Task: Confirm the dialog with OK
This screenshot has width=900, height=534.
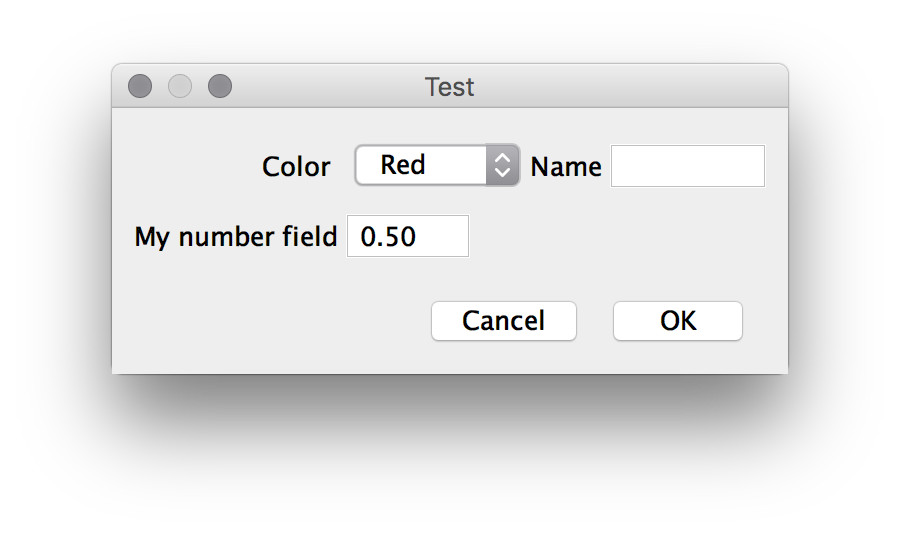Action: pyautogui.click(x=677, y=321)
